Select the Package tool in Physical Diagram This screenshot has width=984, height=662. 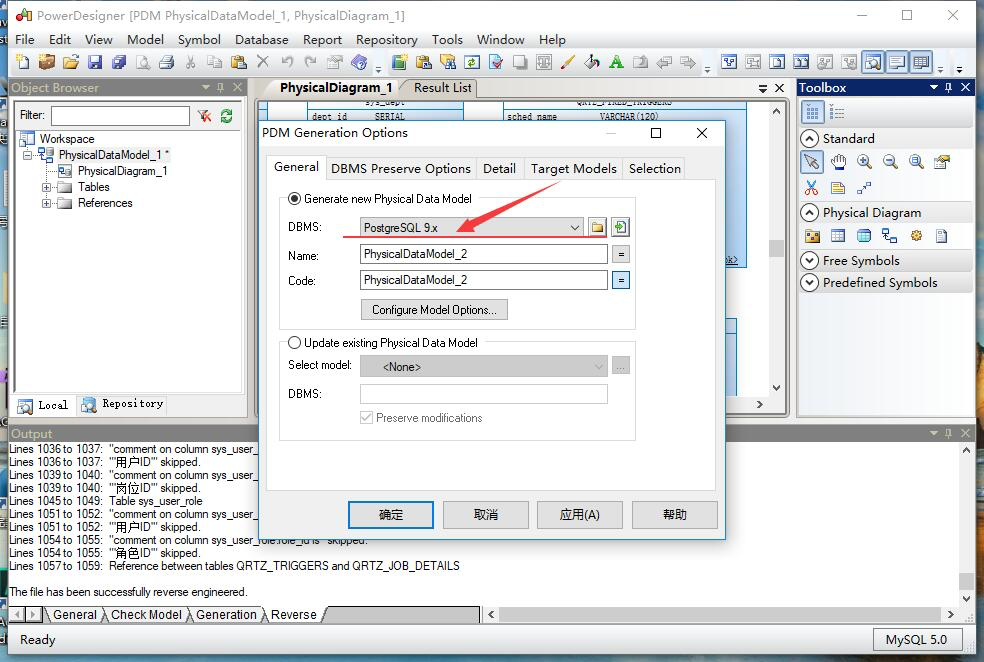pyautogui.click(x=812, y=236)
